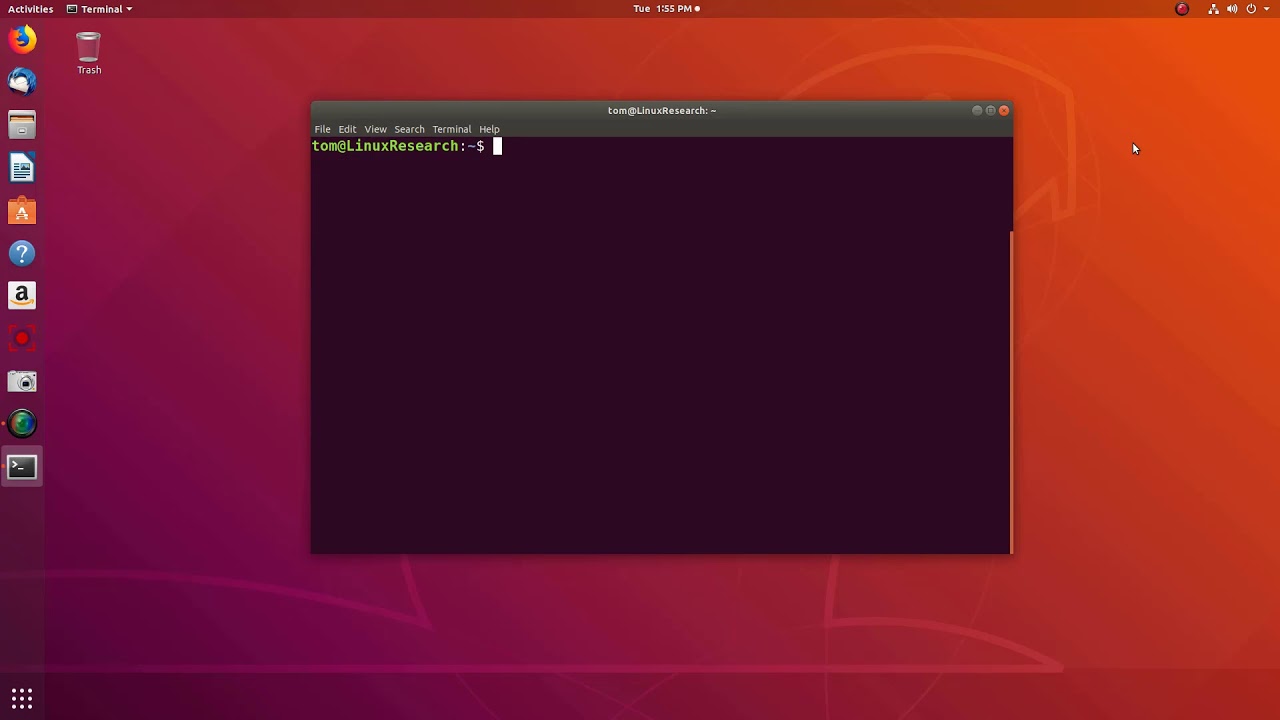Screen dimensions: 1280x720
Task: Open the network status icon
Action: point(1213,9)
